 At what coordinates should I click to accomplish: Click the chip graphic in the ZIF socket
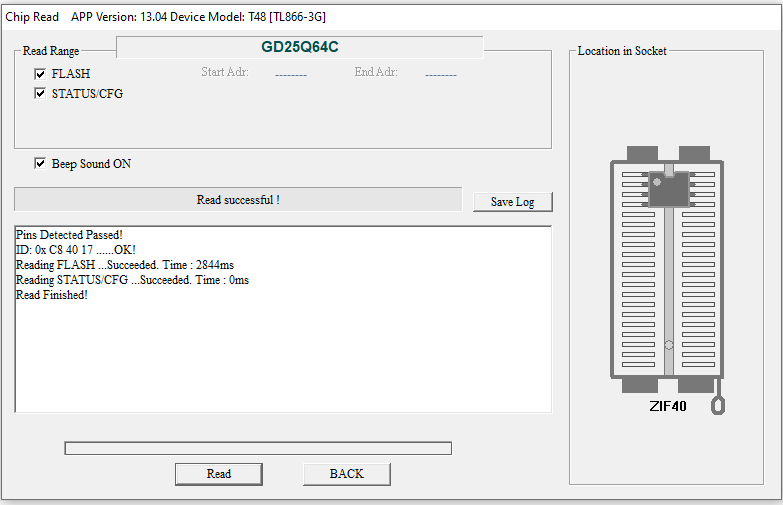point(668,189)
